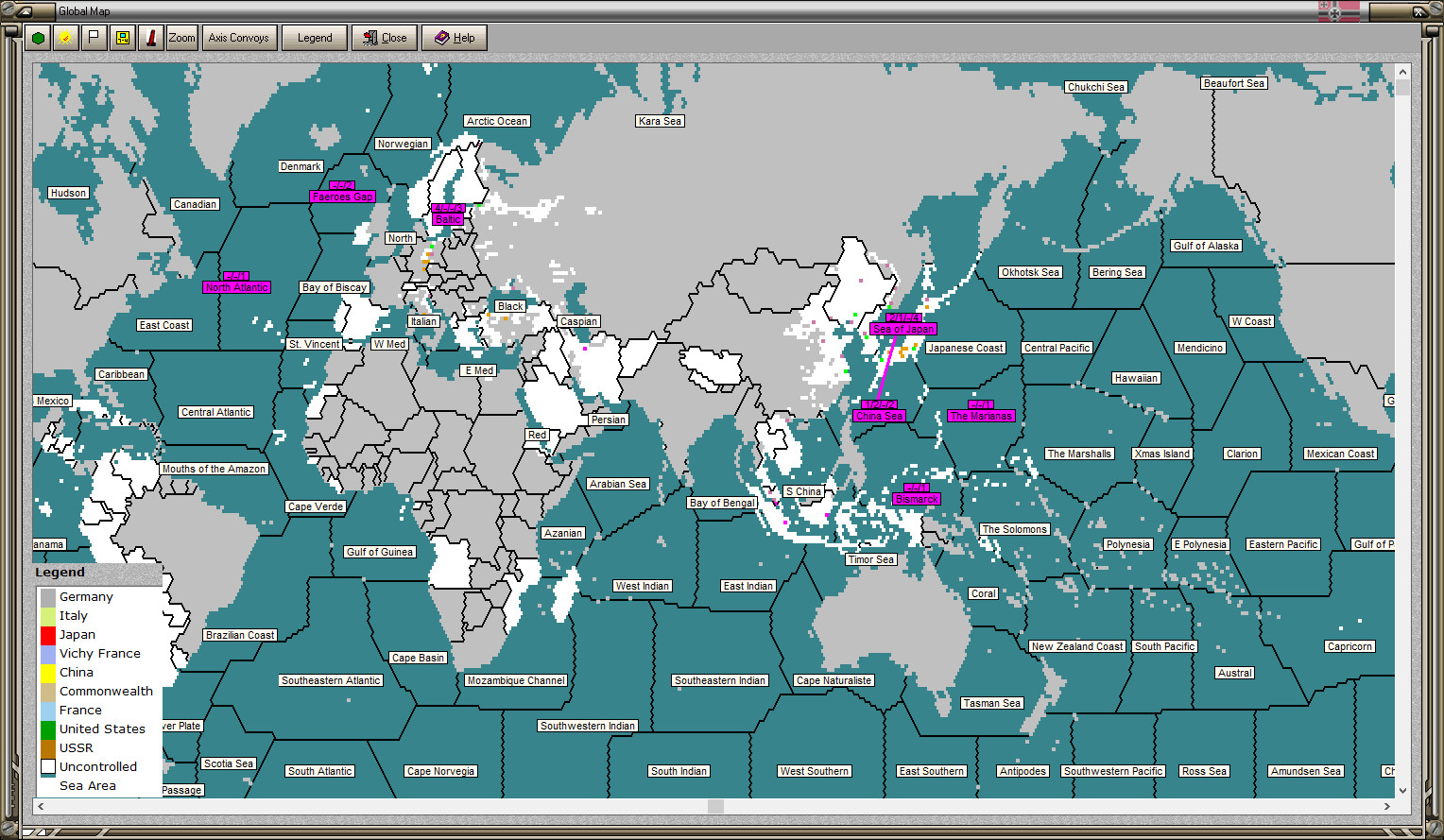This screenshot has width=1444, height=840.
Task: Select the magenta Baltic label
Action: point(448,219)
